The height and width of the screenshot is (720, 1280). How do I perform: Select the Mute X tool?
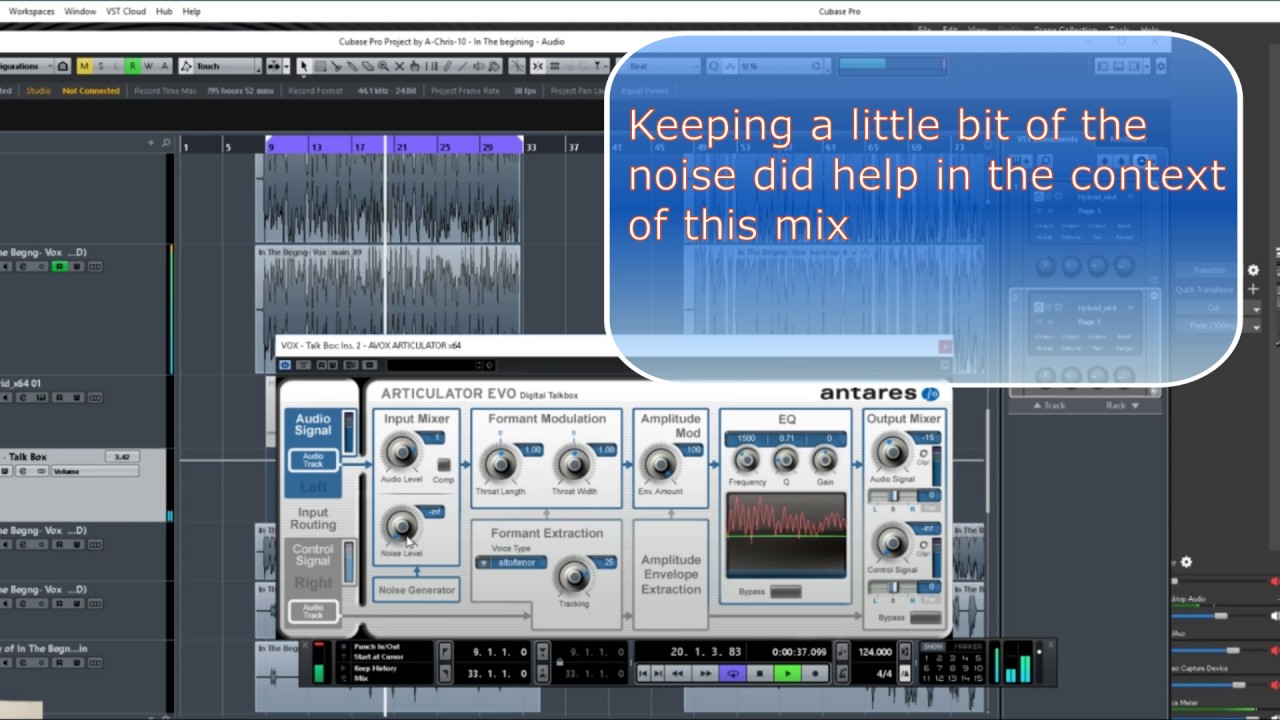pyautogui.click(x=399, y=66)
